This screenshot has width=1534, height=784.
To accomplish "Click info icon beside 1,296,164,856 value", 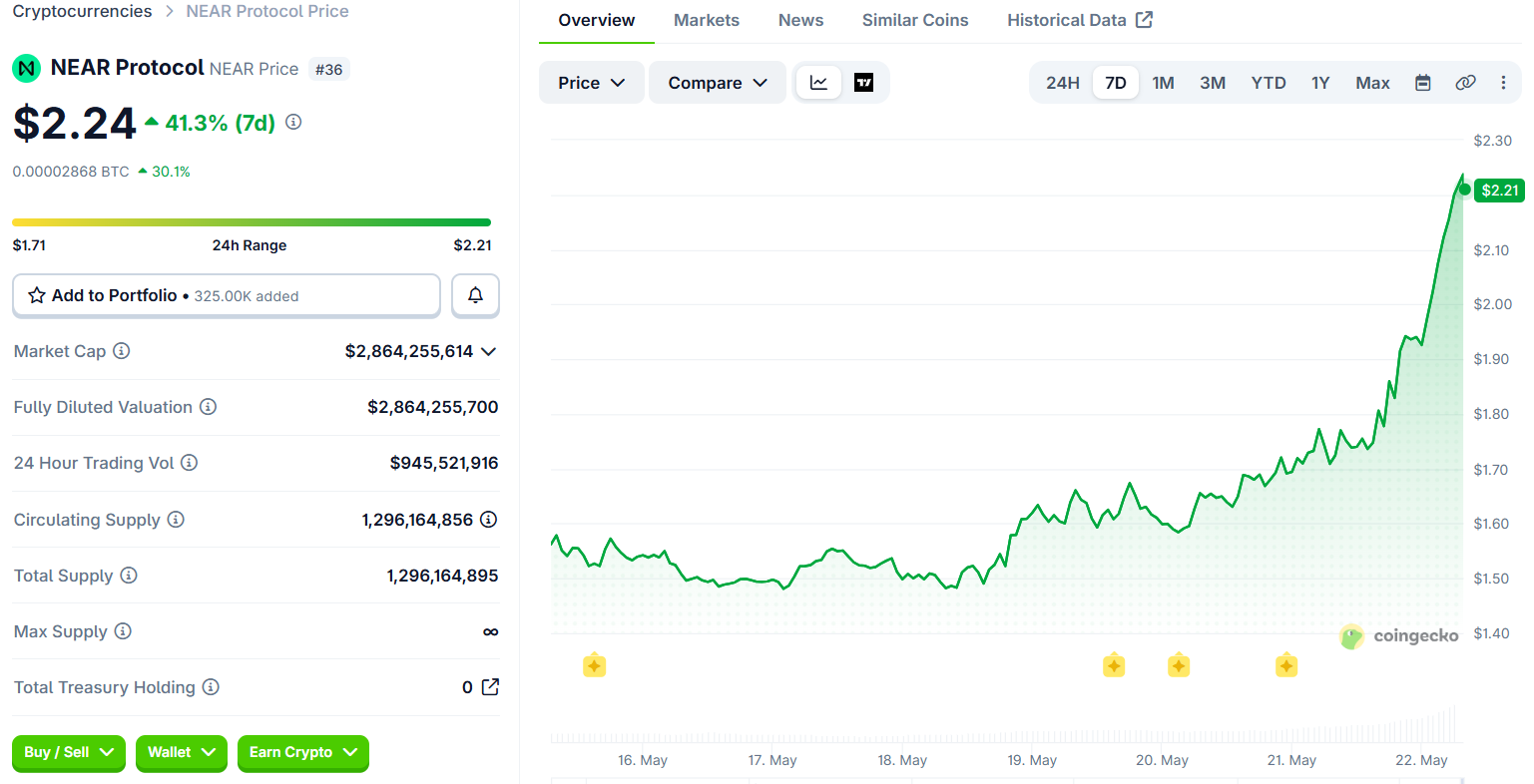I will pyautogui.click(x=488, y=520).
